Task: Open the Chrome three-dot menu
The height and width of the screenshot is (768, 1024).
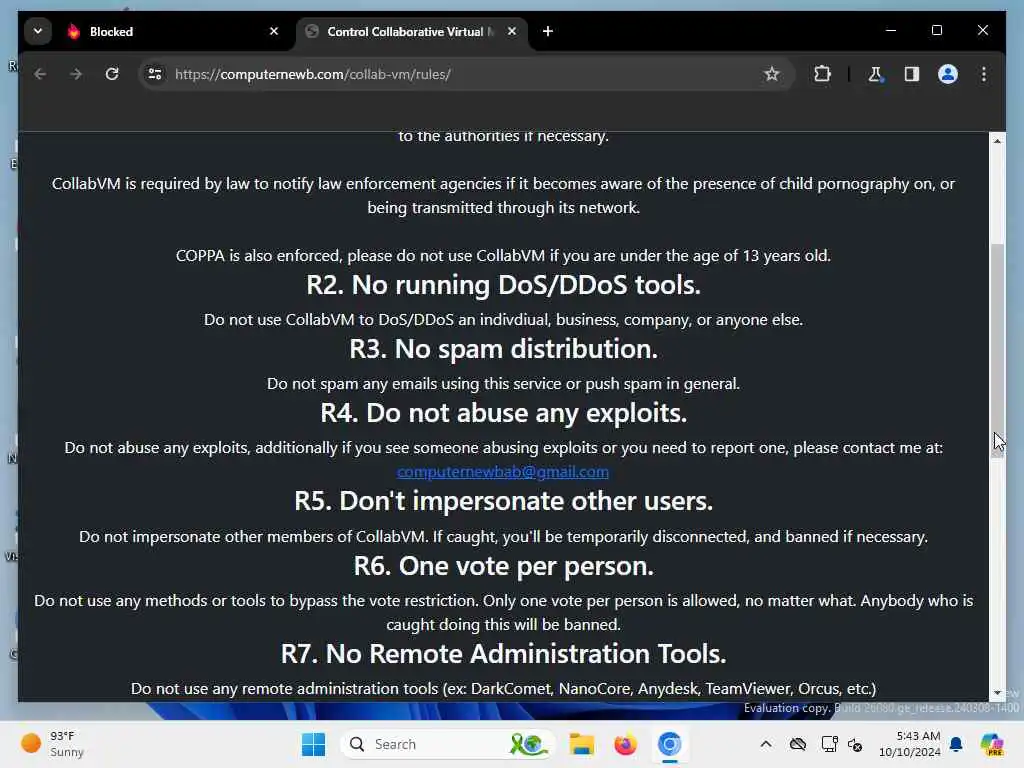Action: tap(984, 74)
